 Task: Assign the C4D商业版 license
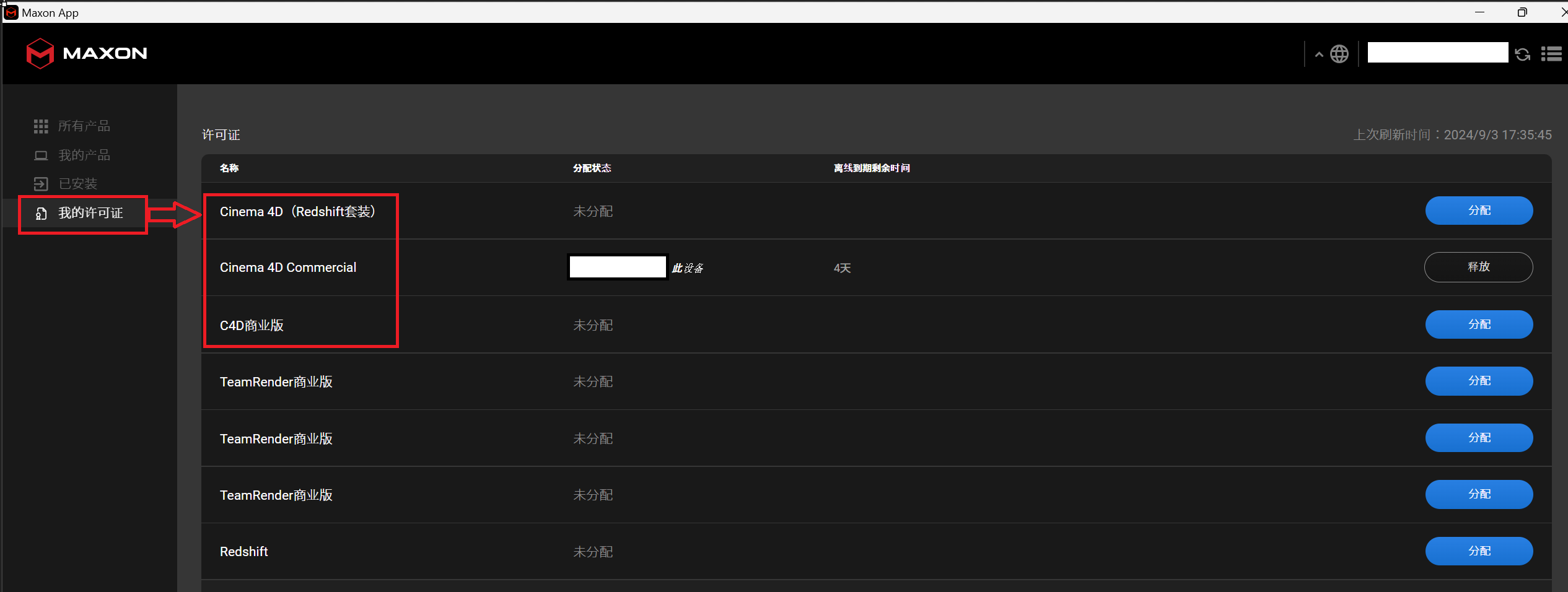[1479, 324]
